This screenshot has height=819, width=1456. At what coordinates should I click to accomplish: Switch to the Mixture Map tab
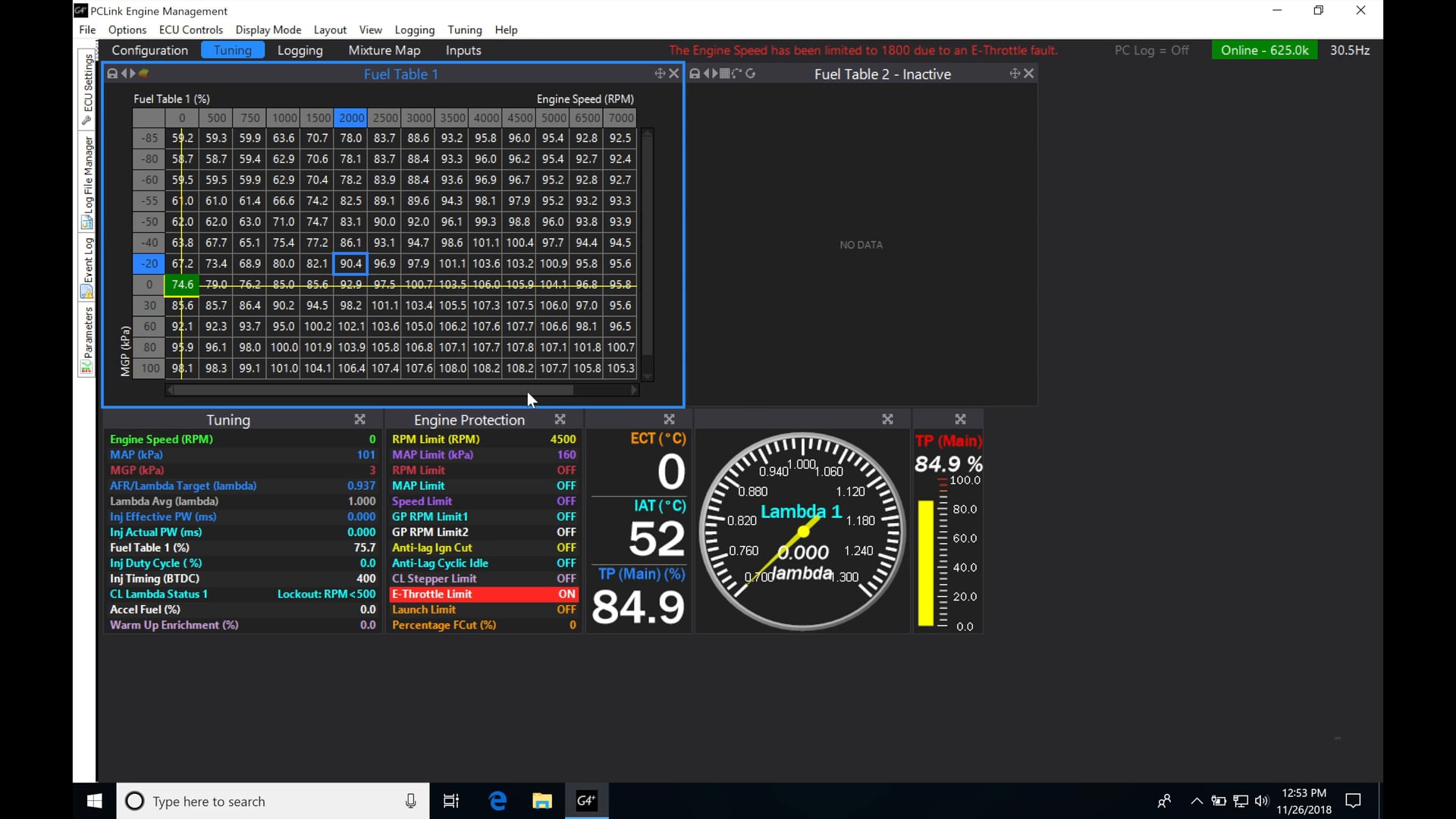(384, 50)
